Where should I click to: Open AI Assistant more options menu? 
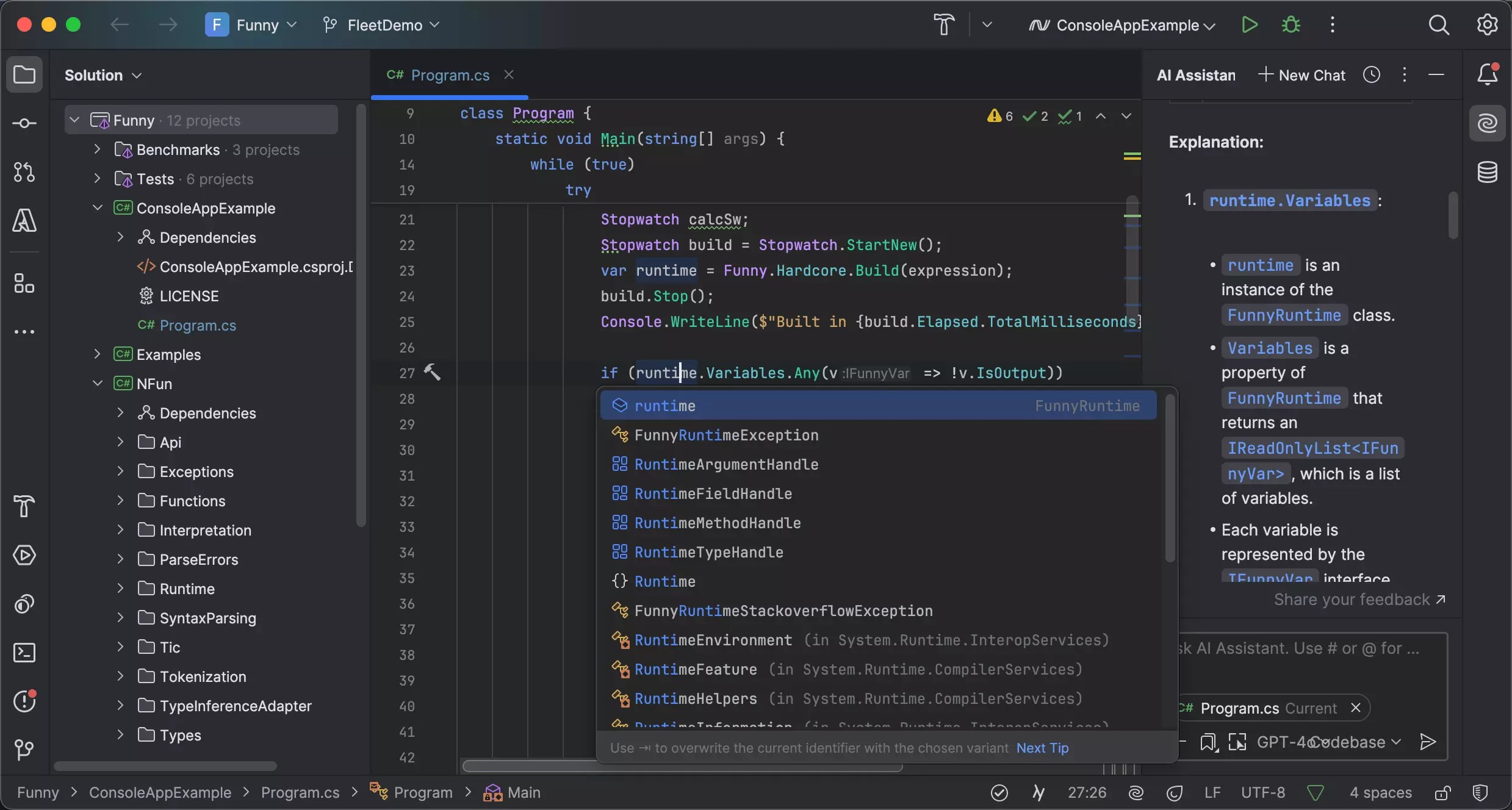point(1404,74)
